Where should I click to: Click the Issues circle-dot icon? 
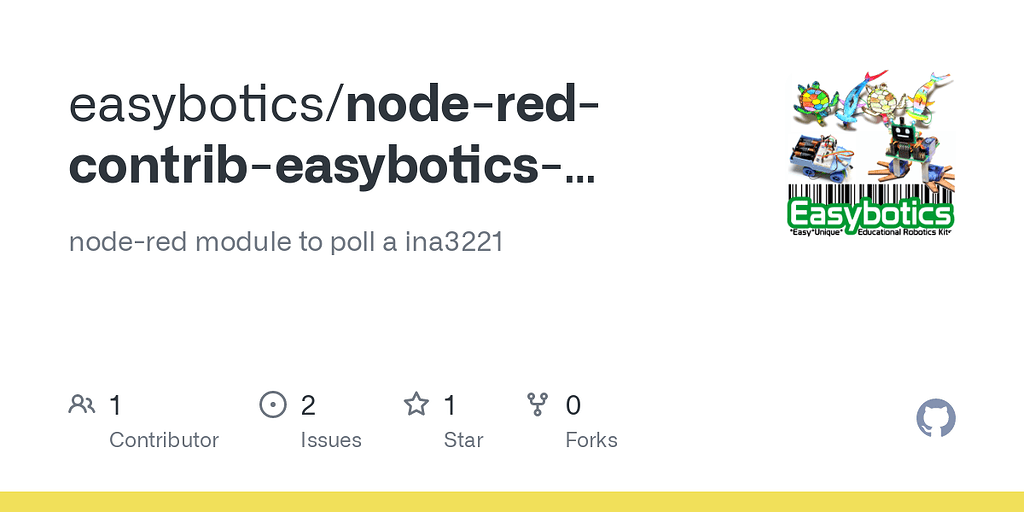coord(273,405)
